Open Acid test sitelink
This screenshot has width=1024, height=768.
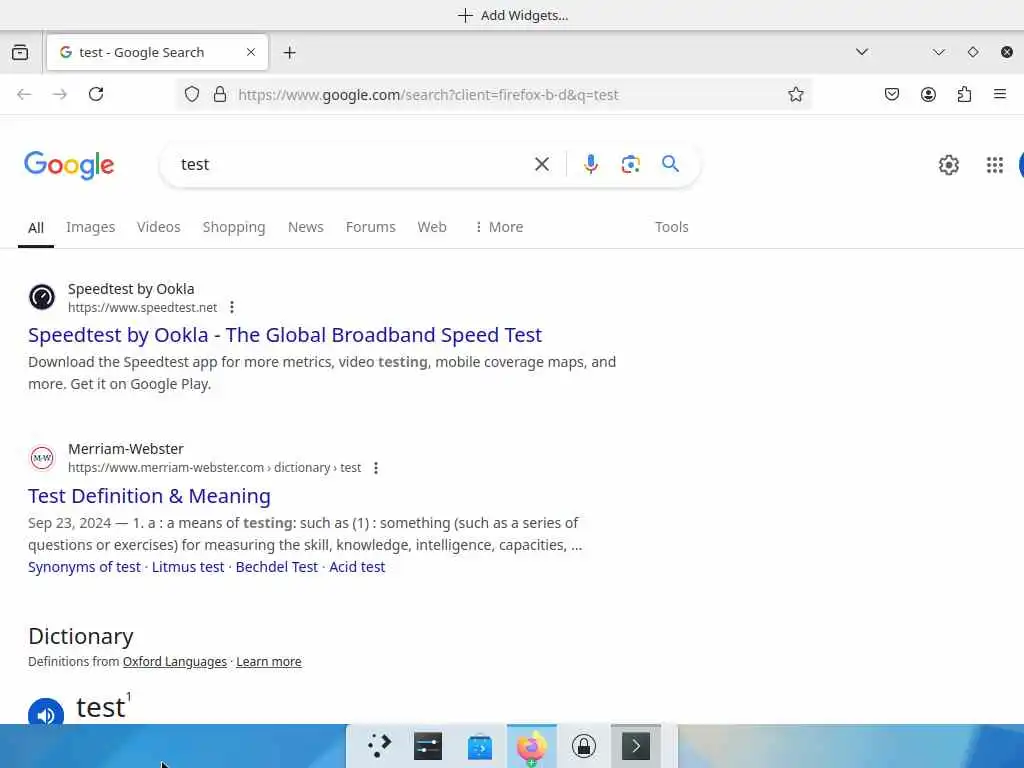point(357,567)
